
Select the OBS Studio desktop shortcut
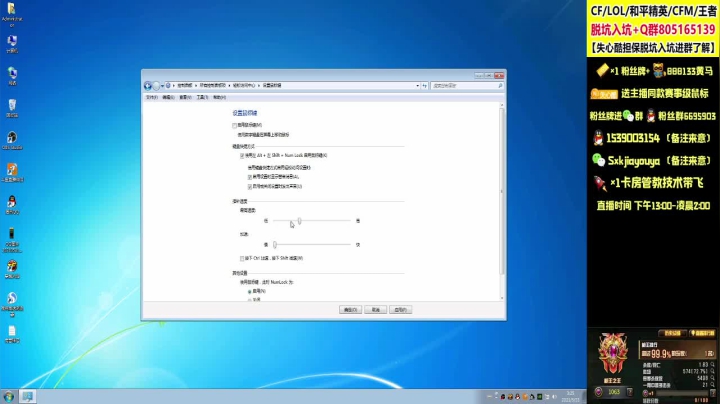click(12, 140)
